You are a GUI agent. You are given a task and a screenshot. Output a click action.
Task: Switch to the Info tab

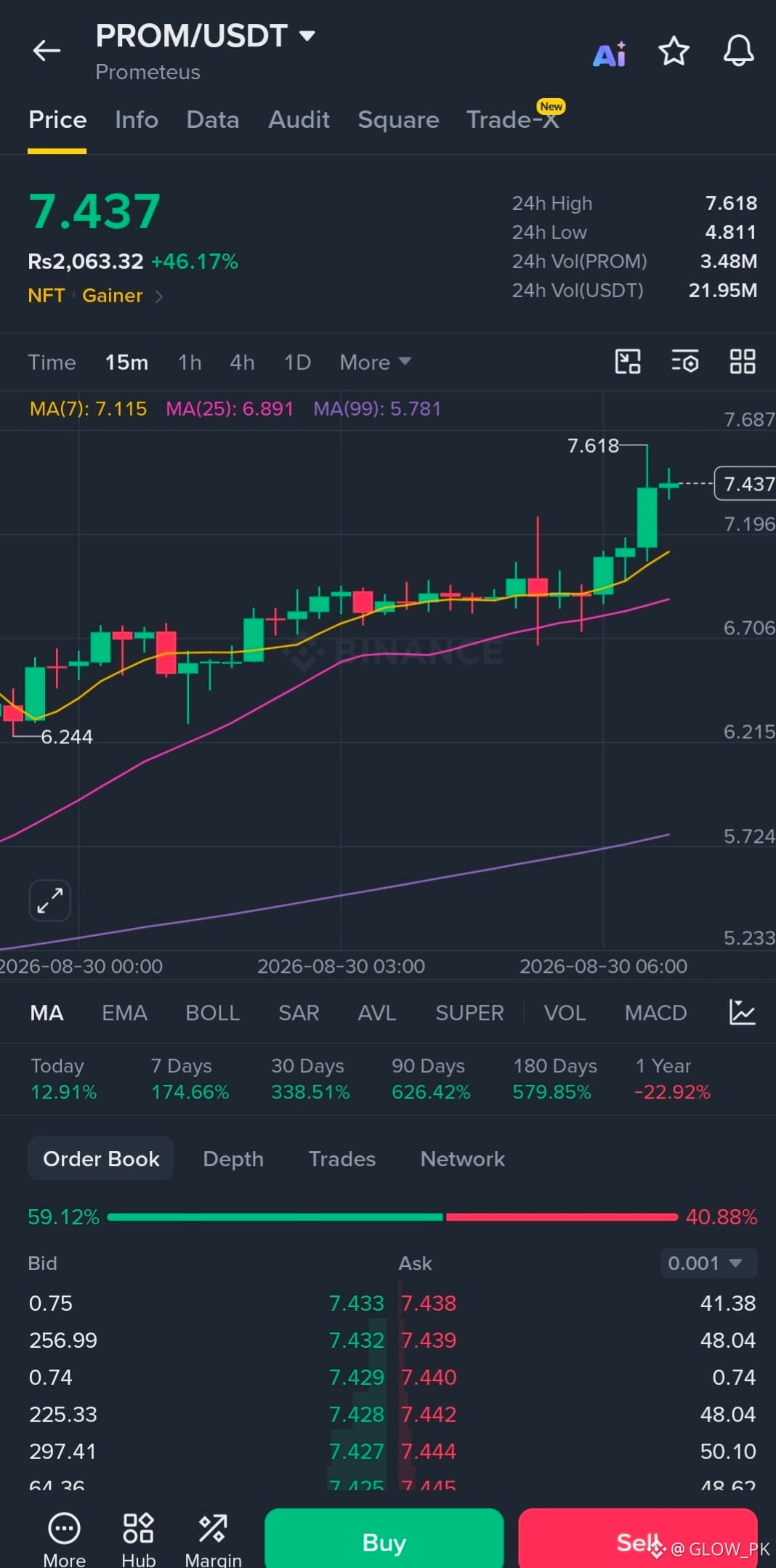coord(137,120)
